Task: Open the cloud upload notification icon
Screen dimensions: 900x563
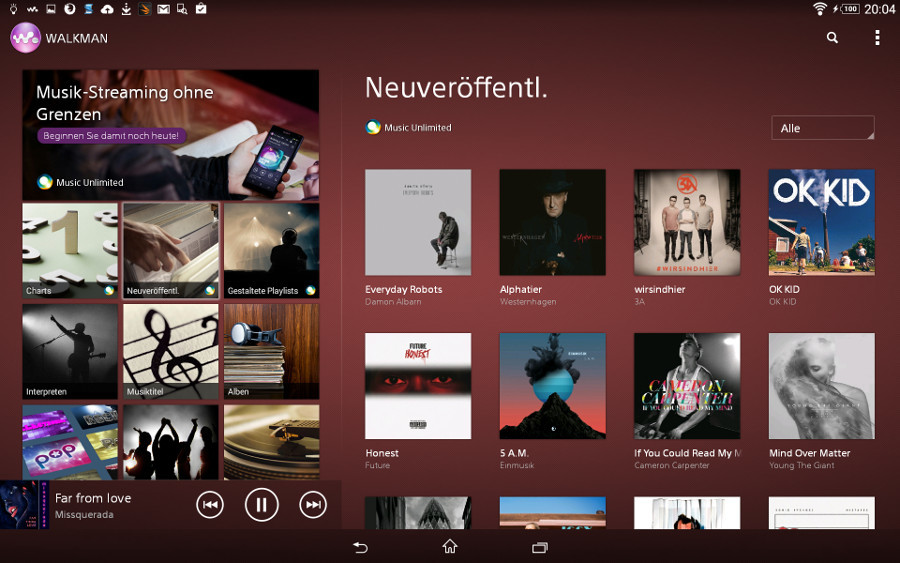Action: point(107,9)
